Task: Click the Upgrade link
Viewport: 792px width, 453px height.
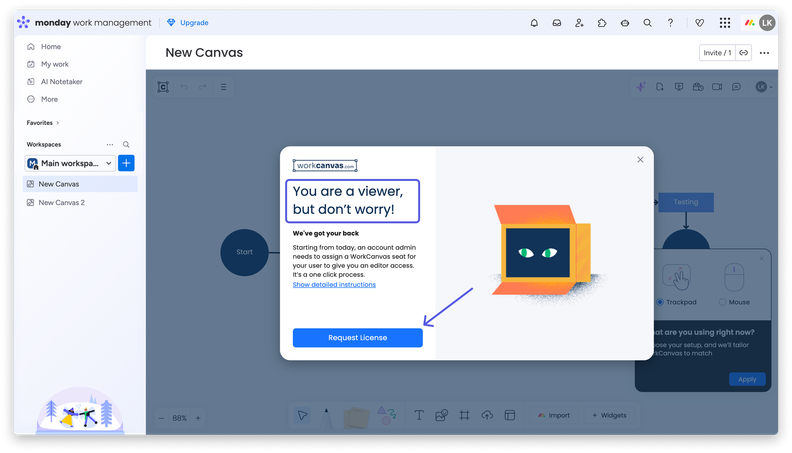Action: tap(188, 23)
